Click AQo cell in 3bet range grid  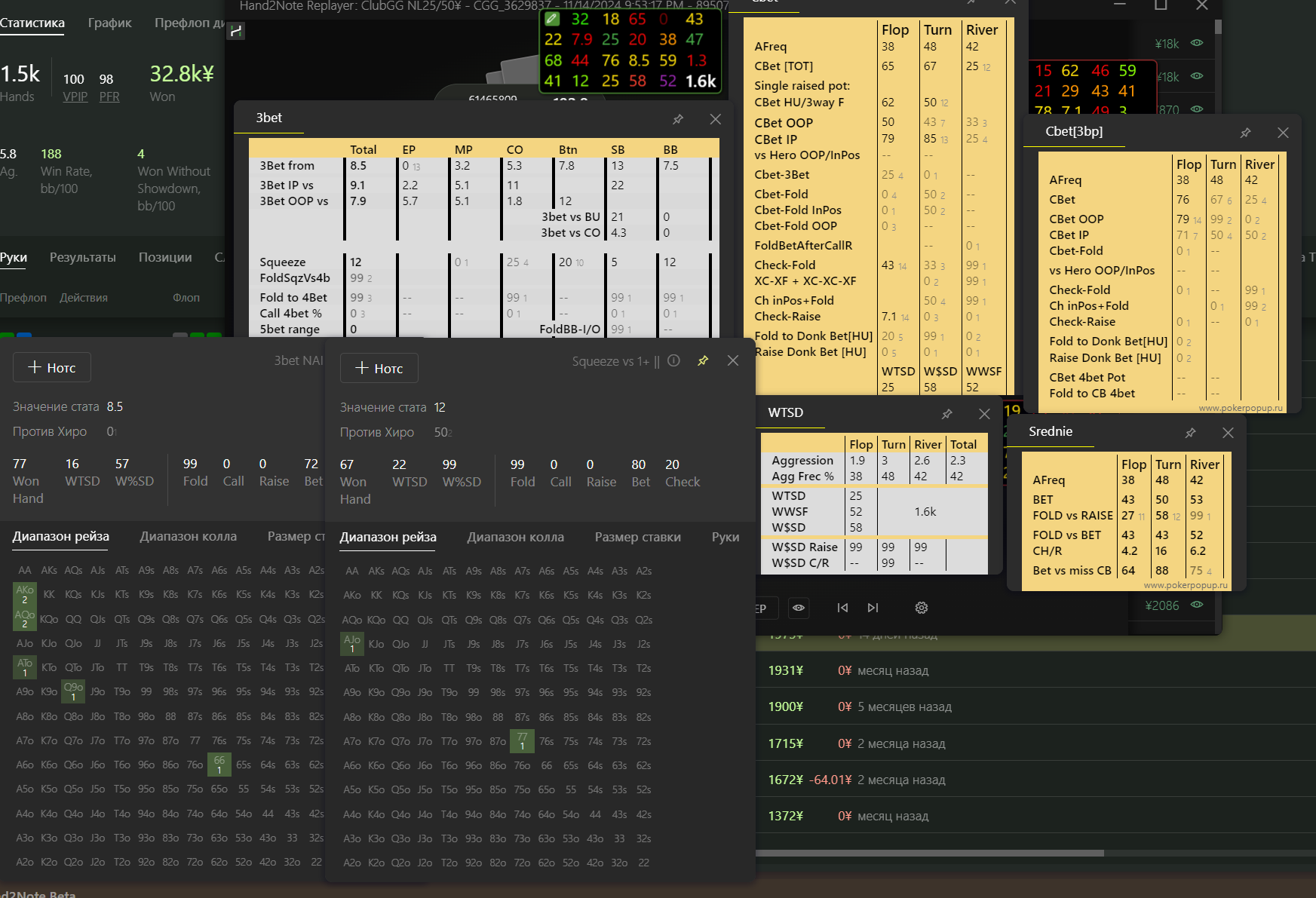point(25,618)
